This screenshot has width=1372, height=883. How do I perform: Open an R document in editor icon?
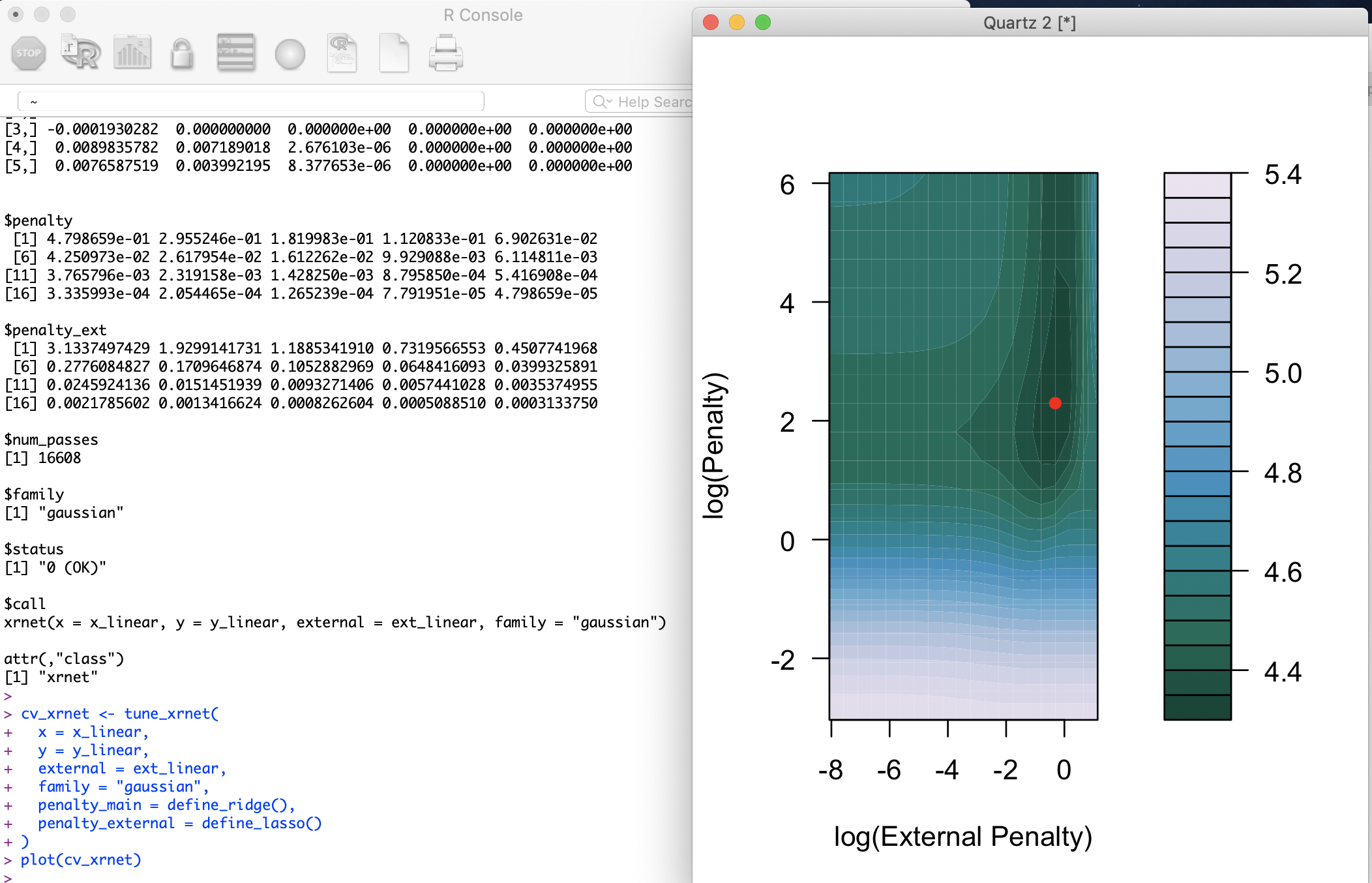[342, 53]
